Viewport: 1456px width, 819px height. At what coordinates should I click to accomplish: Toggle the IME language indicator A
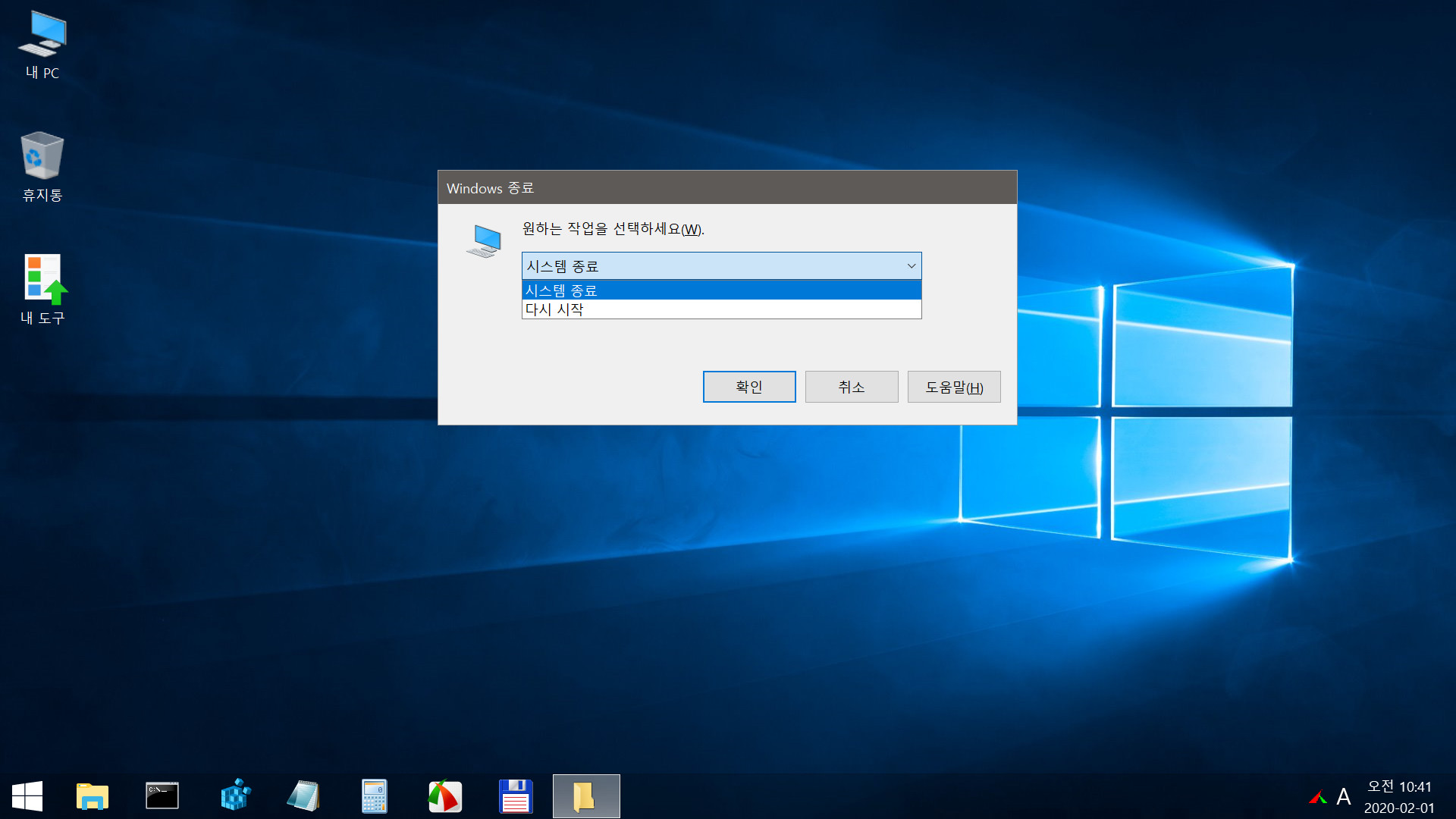coord(1344,797)
